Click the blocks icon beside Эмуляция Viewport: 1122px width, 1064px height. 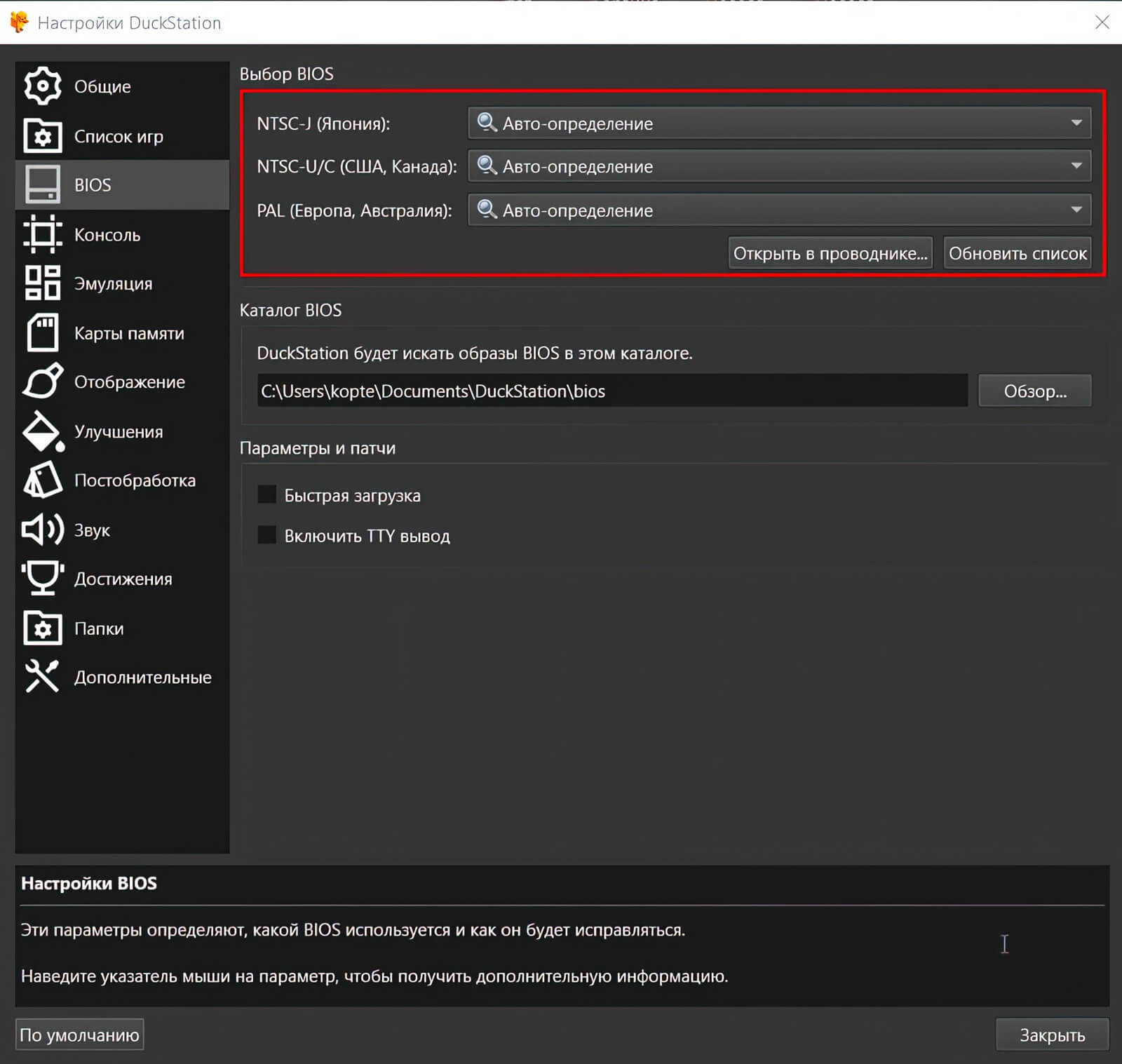[43, 283]
